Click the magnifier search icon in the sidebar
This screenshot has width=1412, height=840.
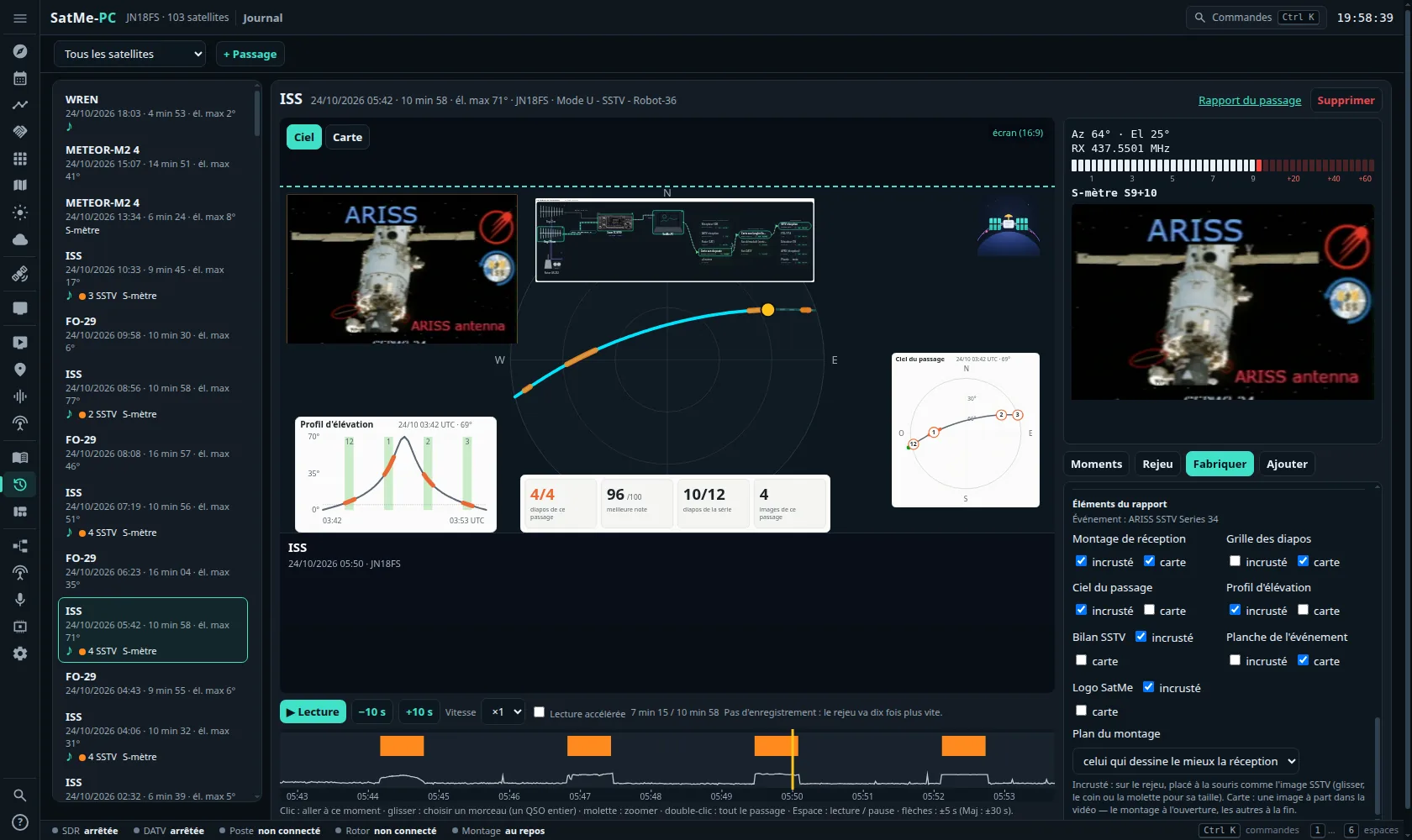(20, 795)
